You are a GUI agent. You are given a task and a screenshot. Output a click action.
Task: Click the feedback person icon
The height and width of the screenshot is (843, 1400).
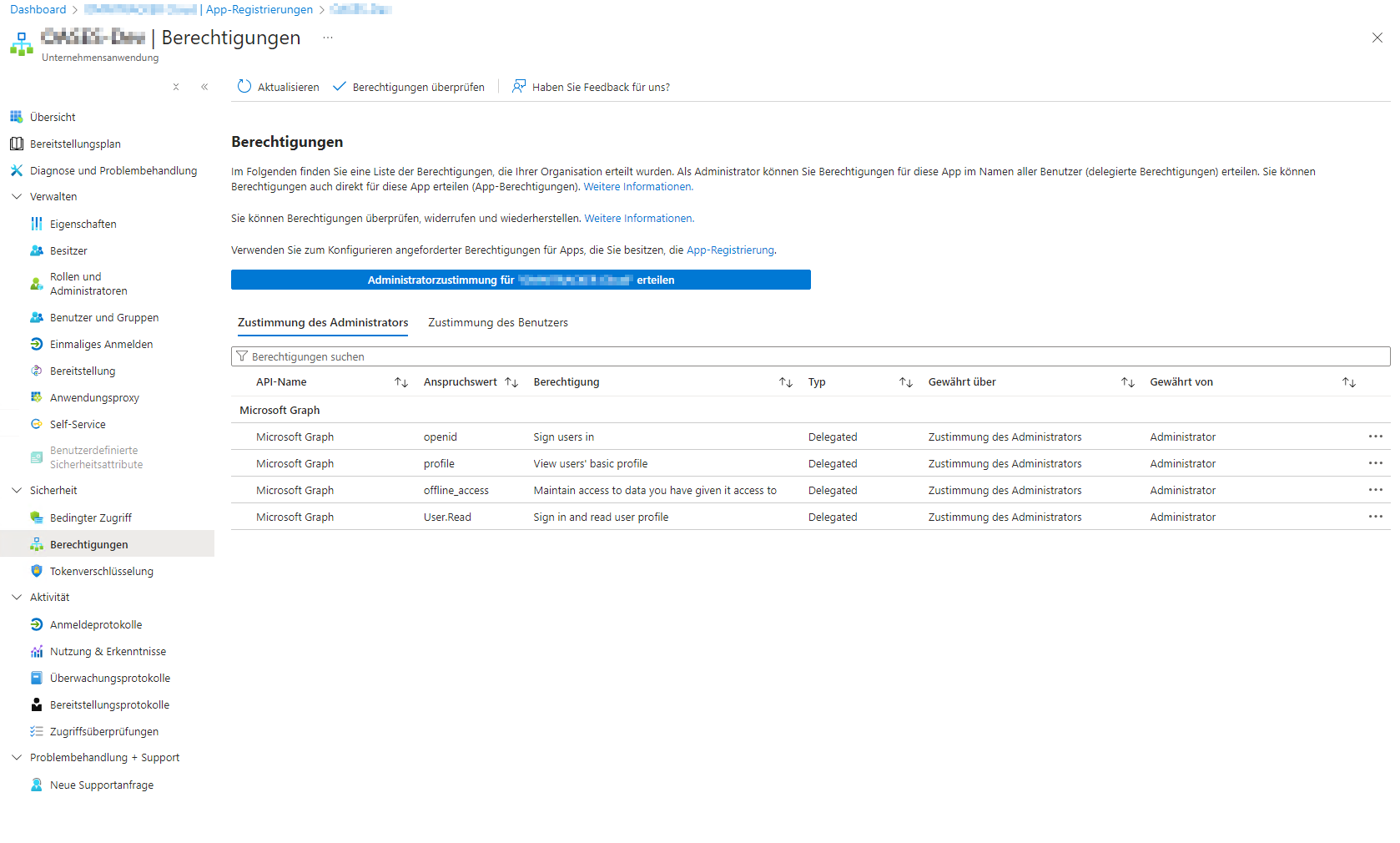[x=519, y=87]
